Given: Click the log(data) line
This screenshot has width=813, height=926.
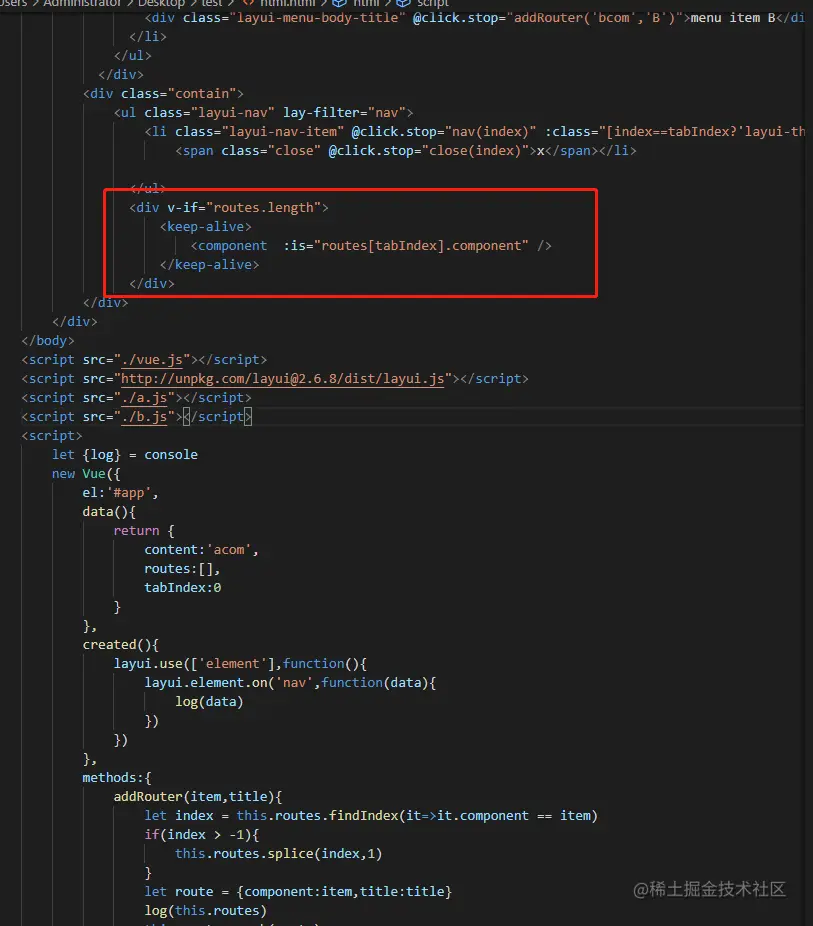Looking at the screenshot, I should pyautogui.click(x=209, y=702).
